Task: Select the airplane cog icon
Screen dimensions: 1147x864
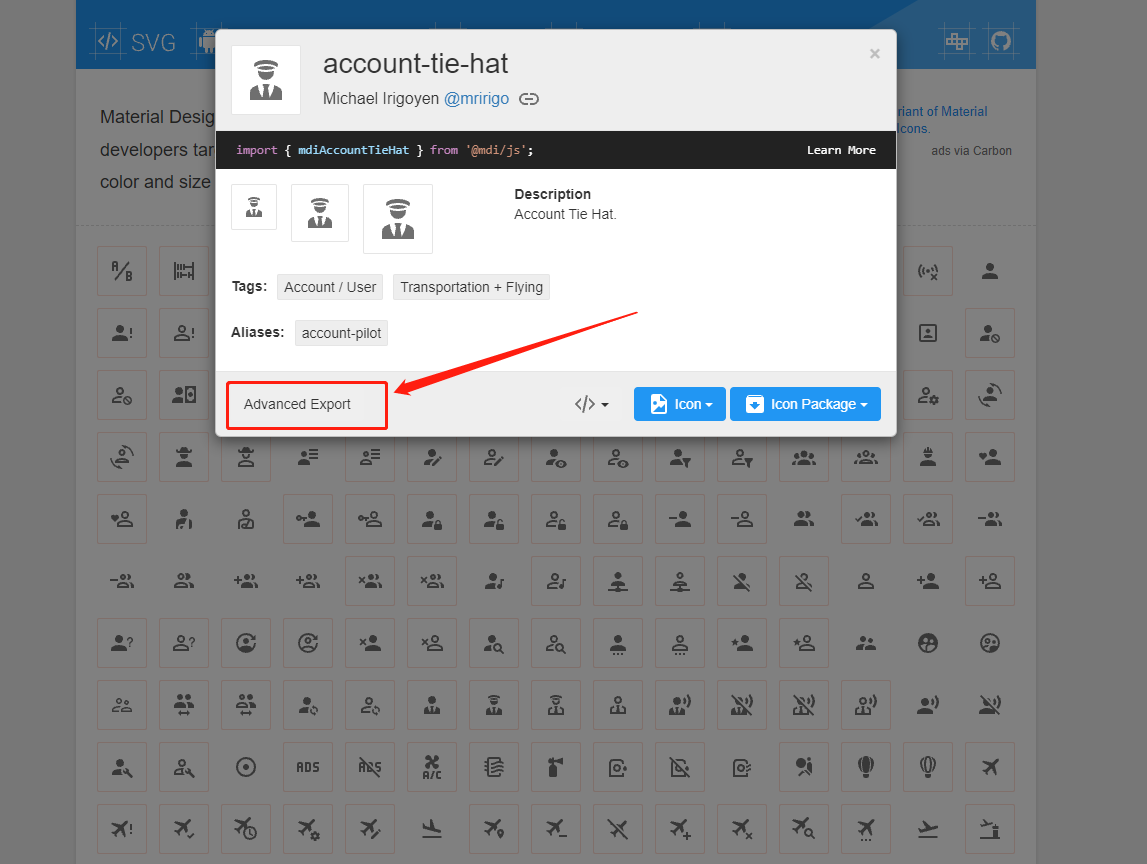Action: pos(308,829)
